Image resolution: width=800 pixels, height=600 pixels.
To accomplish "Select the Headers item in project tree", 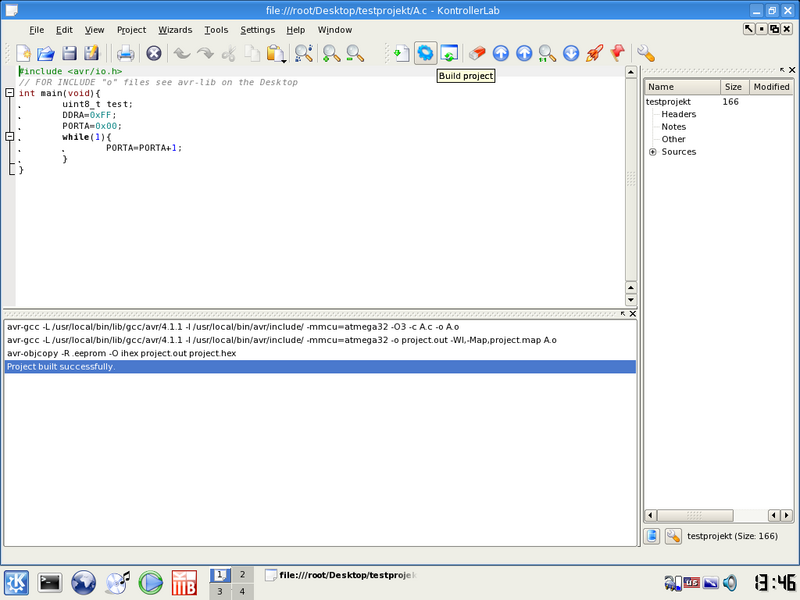I will (x=678, y=114).
